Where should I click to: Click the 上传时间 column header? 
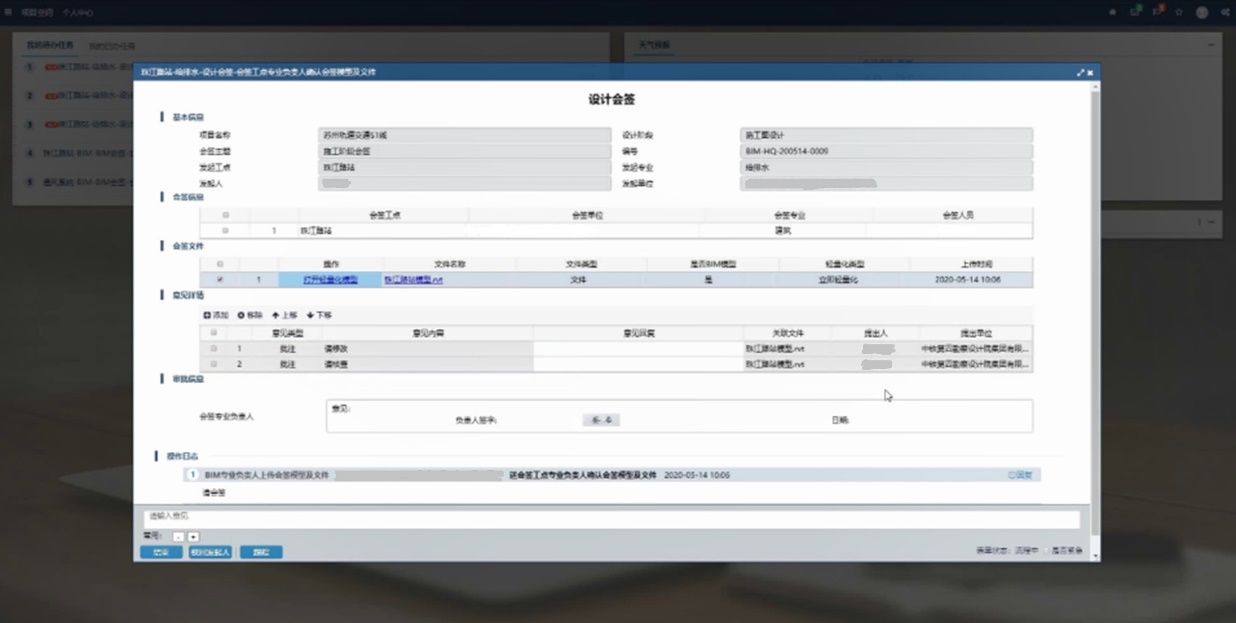click(x=976, y=264)
